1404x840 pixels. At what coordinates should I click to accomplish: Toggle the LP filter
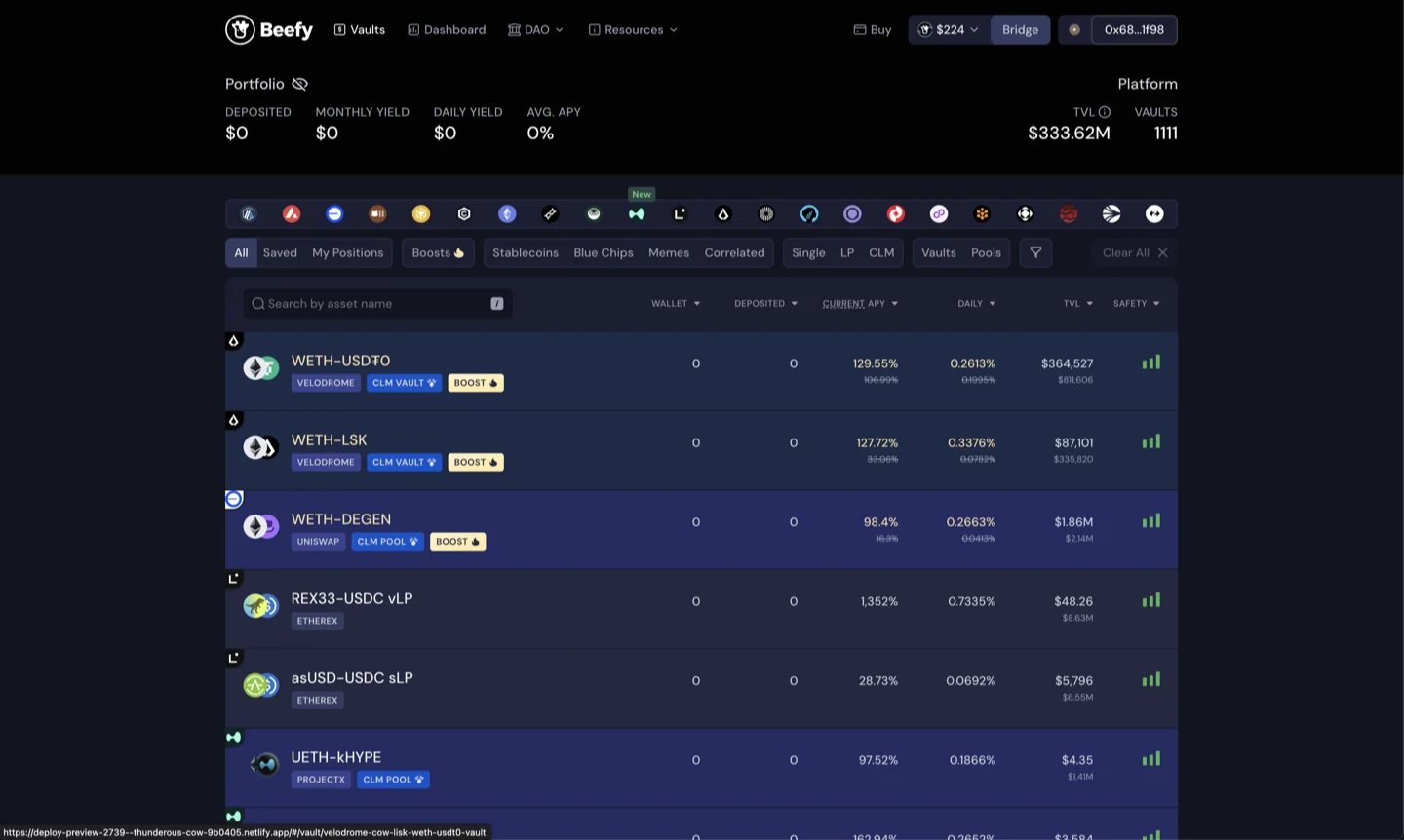tap(847, 252)
